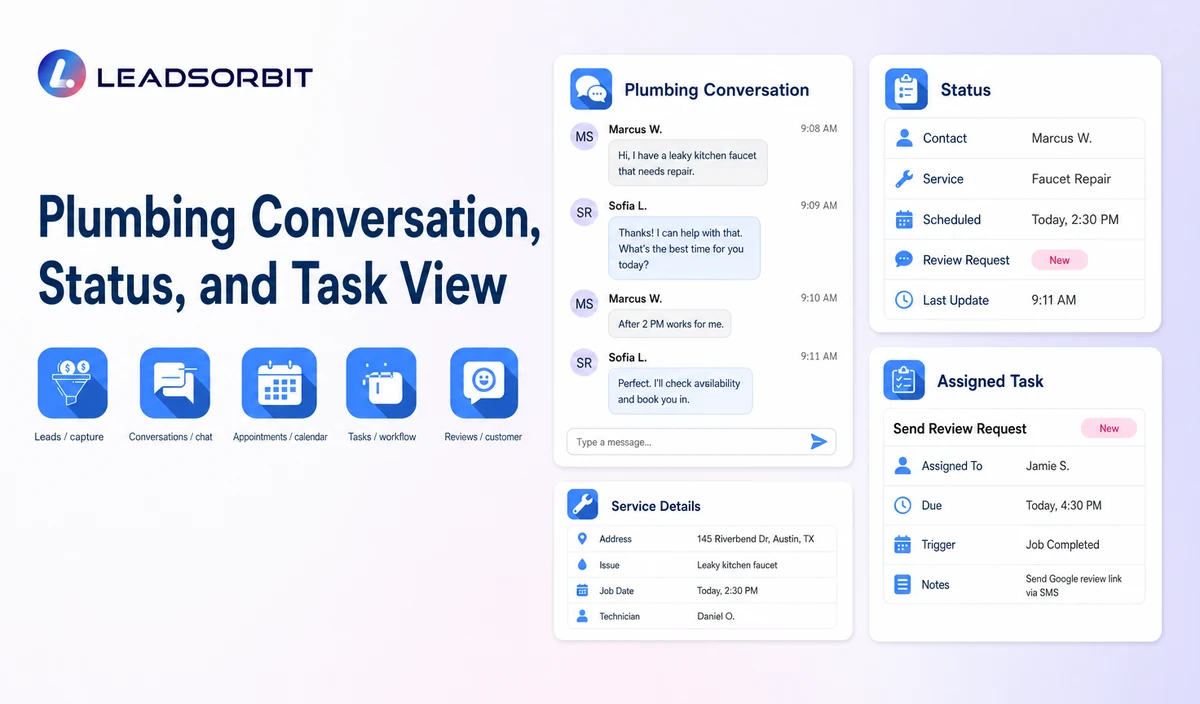1200x704 pixels.
Task: Click the '9:10 AM' message timestamp
Action: click(819, 298)
